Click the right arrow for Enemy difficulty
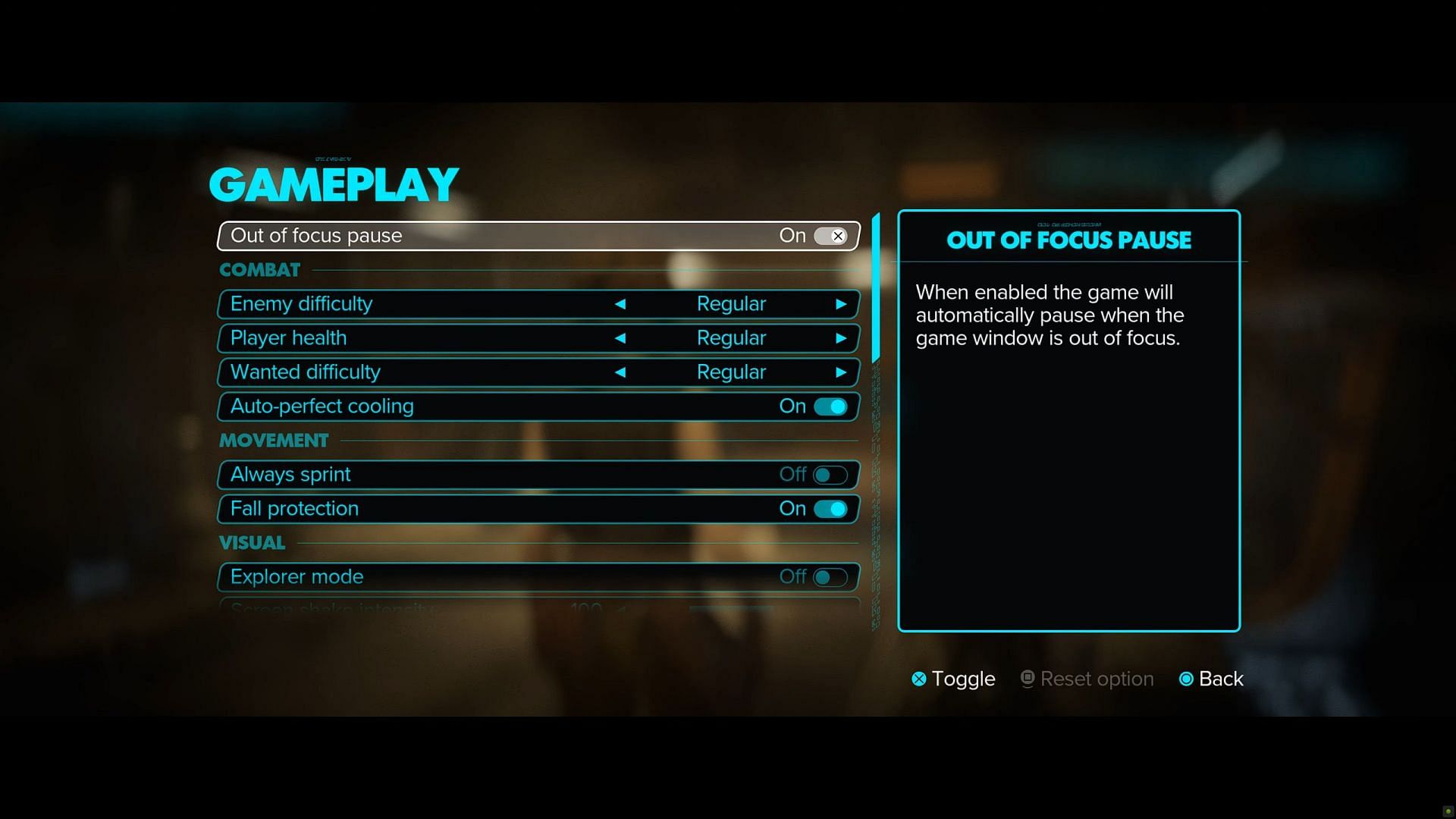This screenshot has width=1456, height=819. 842,303
